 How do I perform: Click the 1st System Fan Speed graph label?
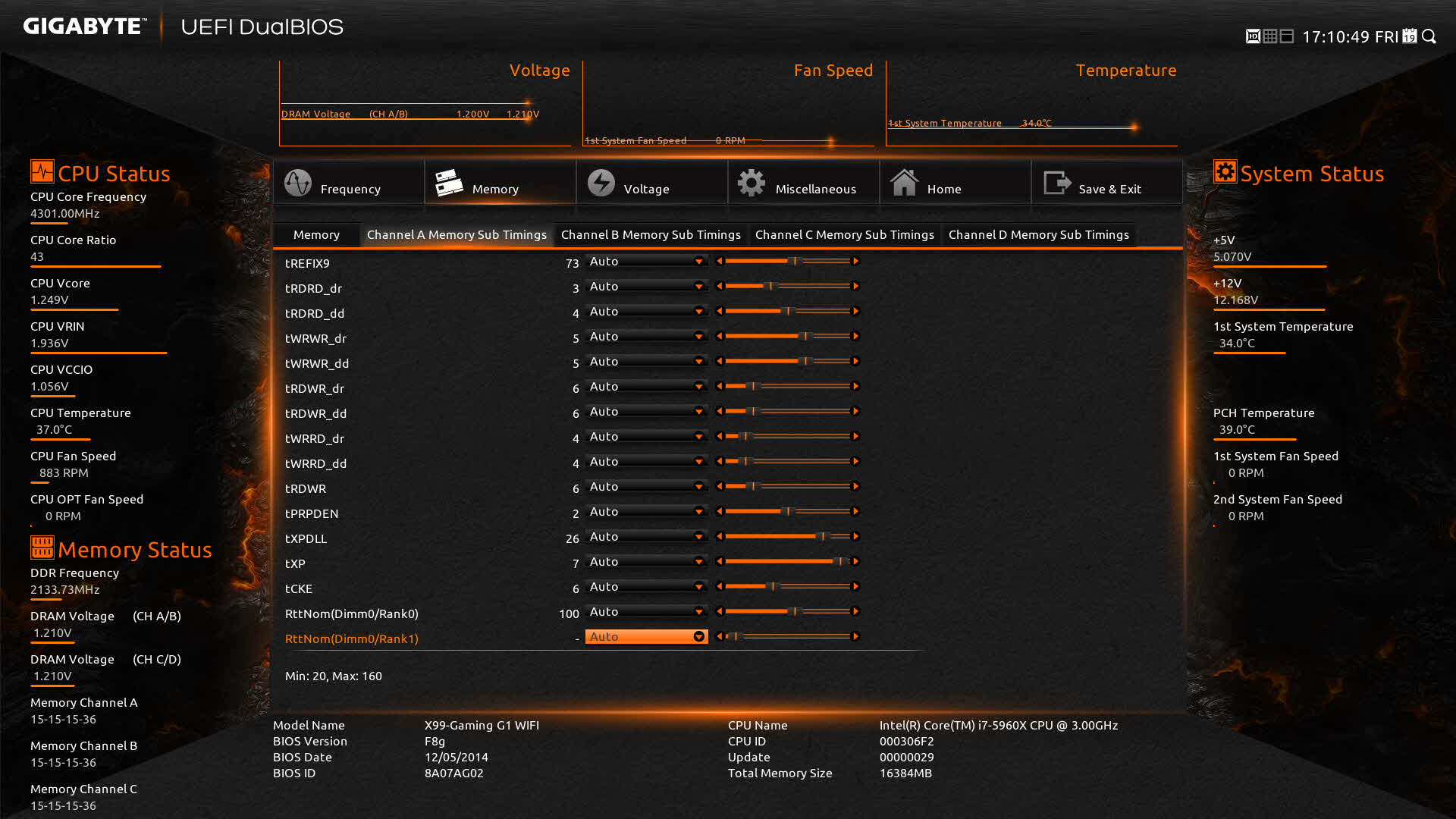coord(635,141)
